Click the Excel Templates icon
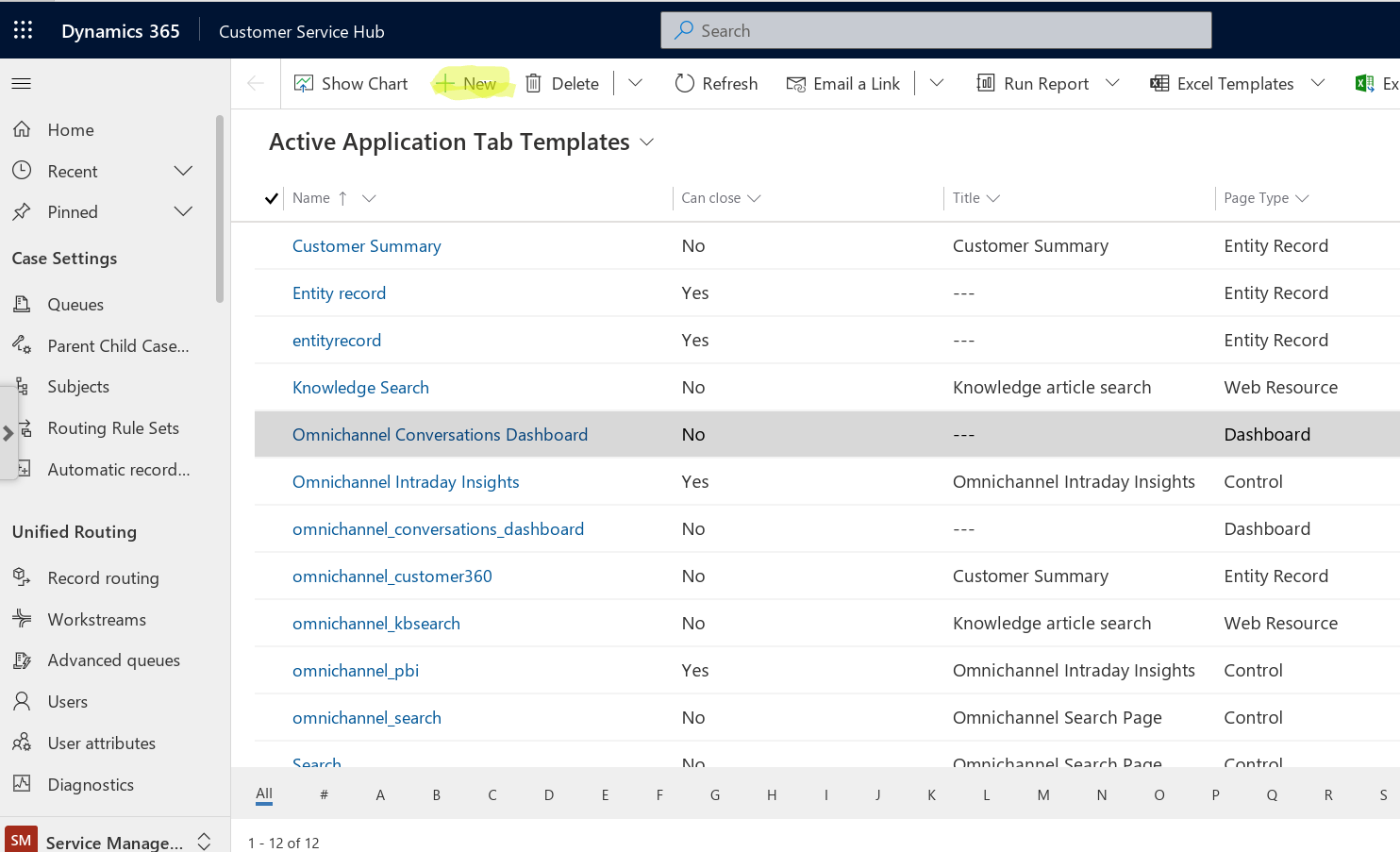This screenshot has height=852, width=1400. coord(1159,83)
